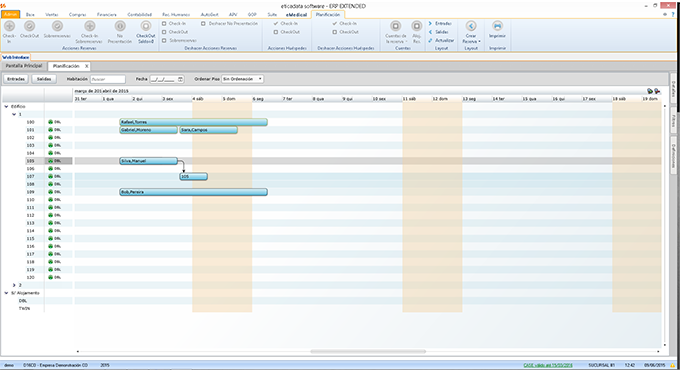Screen dimensions: 680x370
Task: Click the Sobrereservas ribbon icon
Action: coord(57,26)
